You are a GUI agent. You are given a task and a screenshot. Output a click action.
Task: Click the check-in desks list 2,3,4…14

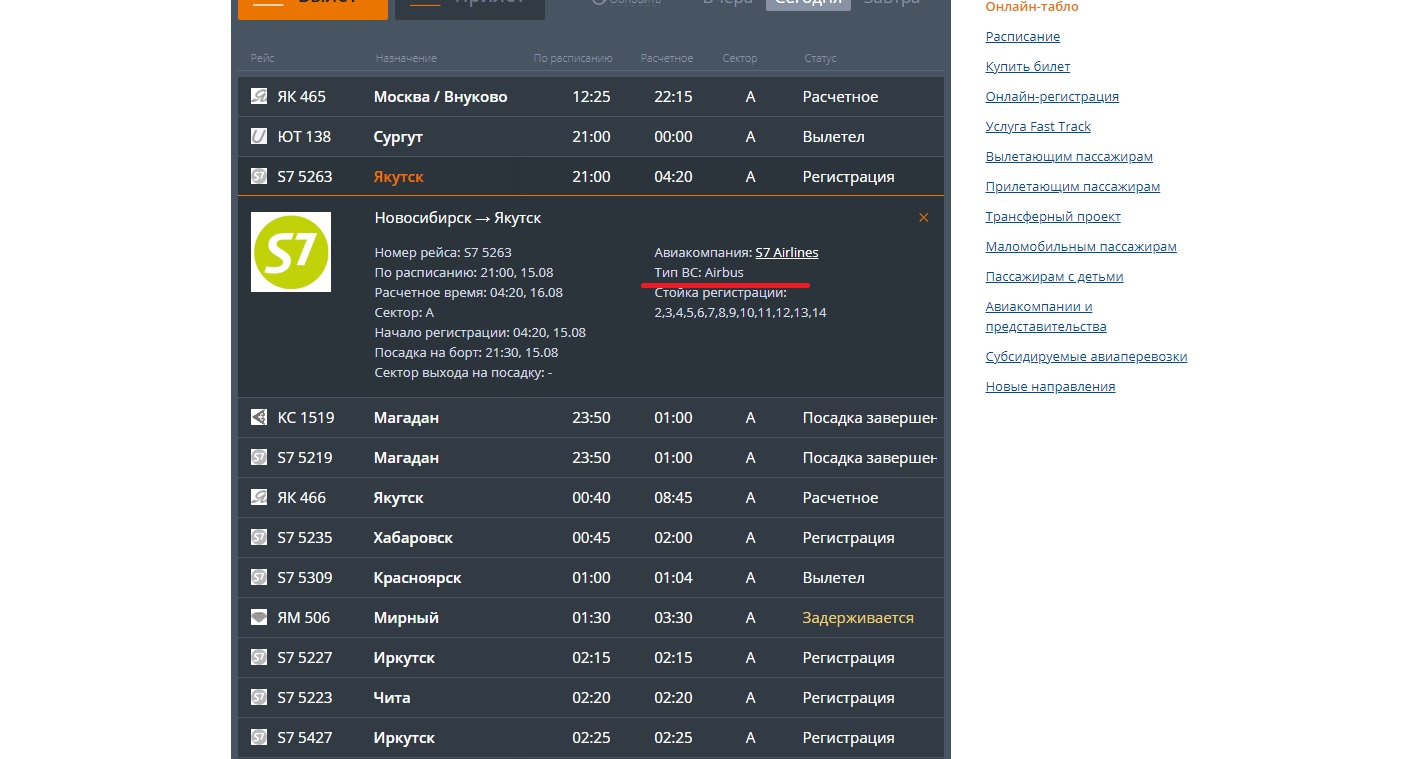point(740,313)
